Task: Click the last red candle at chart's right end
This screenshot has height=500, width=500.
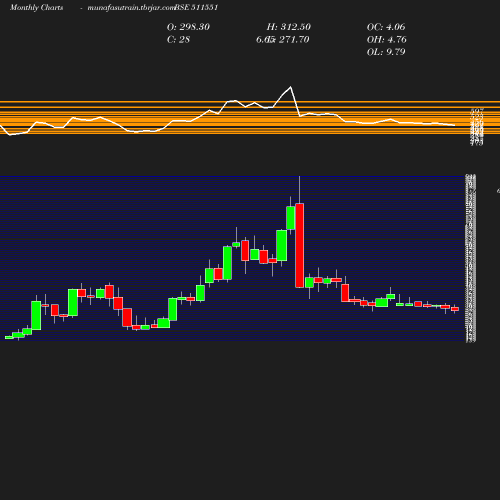Action: [455, 309]
